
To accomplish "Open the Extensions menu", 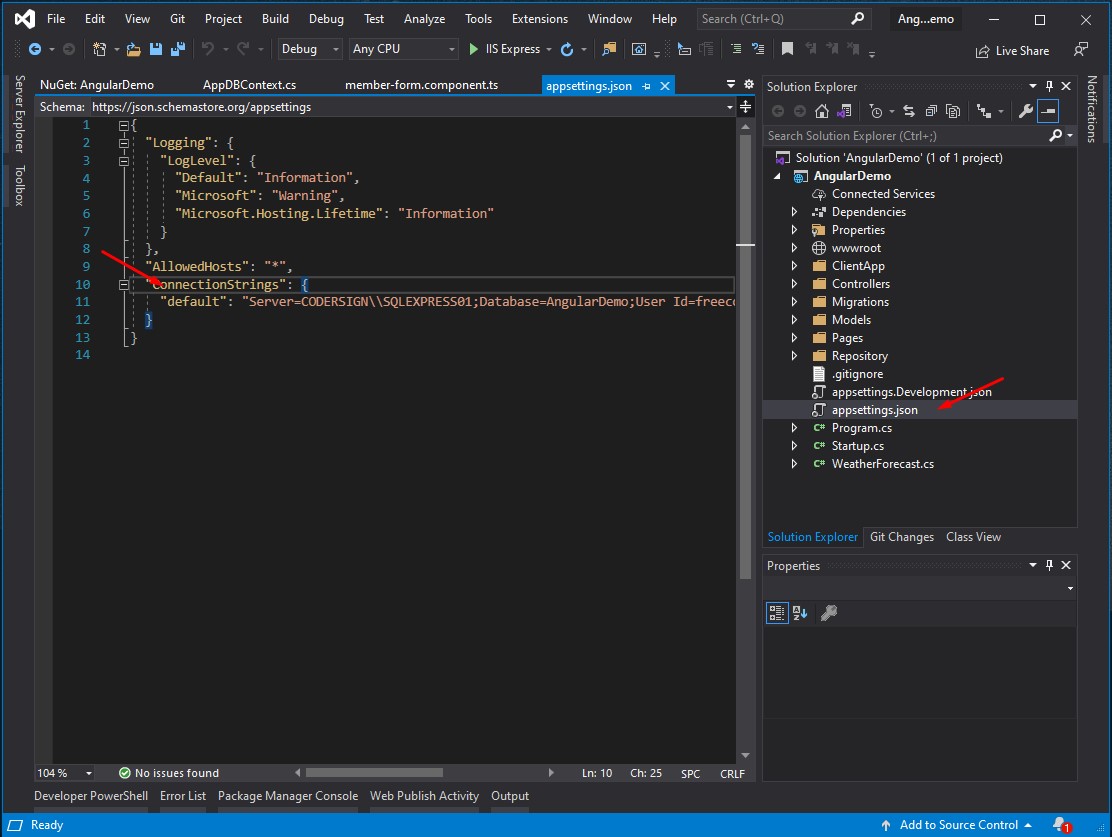I will 539,19.
